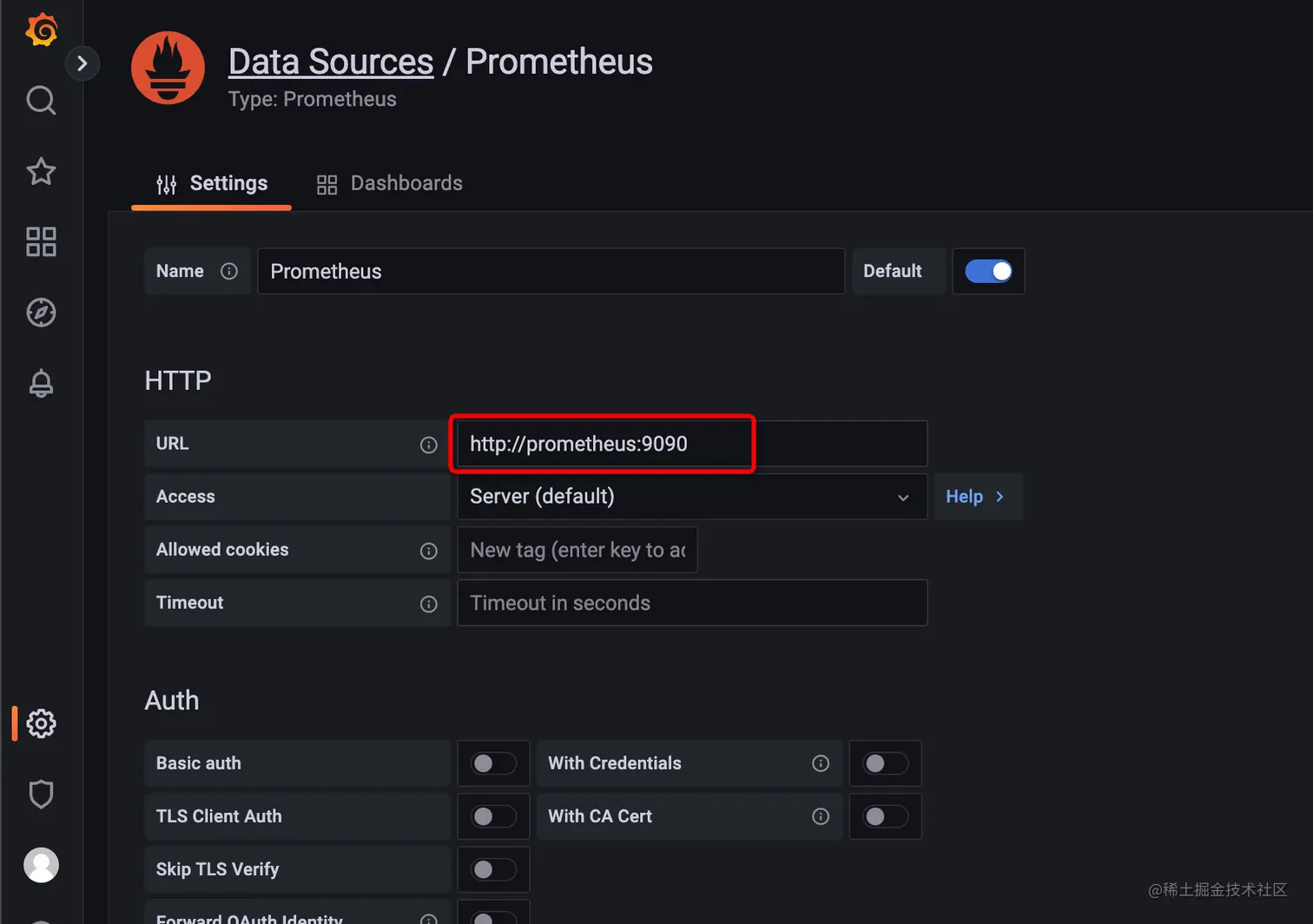Click the user profile avatar
The width and height of the screenshot is (1313, 924).
tap(41, 865)
